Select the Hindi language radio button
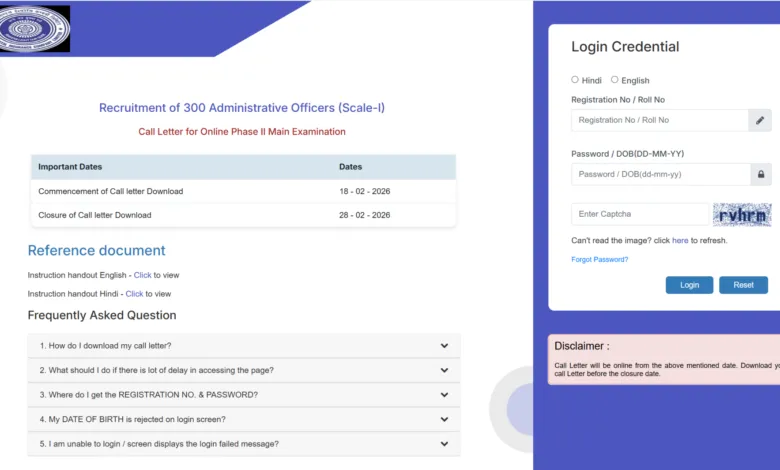This screenshot has height=470, width=780. click(x=575, y=80)
